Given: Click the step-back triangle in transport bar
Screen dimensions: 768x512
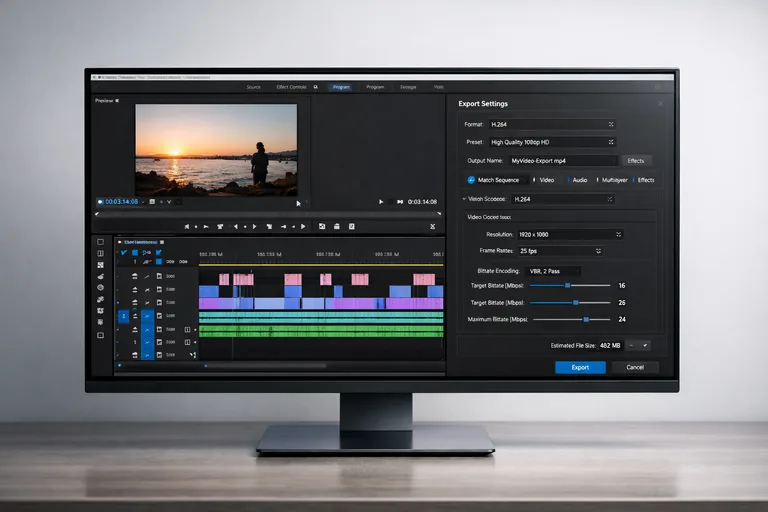Looking at the screenshot, I should (236, 226).
